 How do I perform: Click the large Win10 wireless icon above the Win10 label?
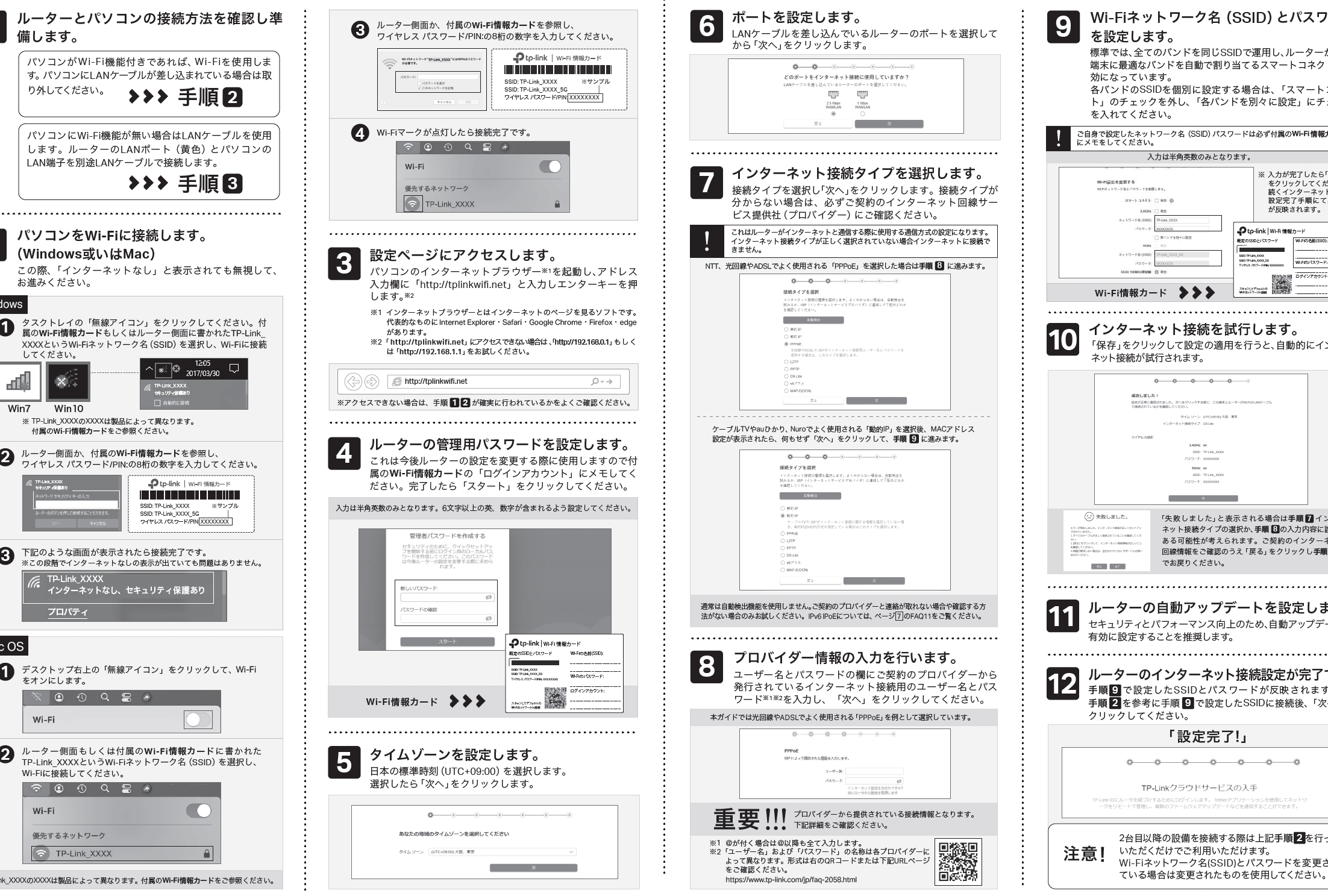[x=69, y=381]
